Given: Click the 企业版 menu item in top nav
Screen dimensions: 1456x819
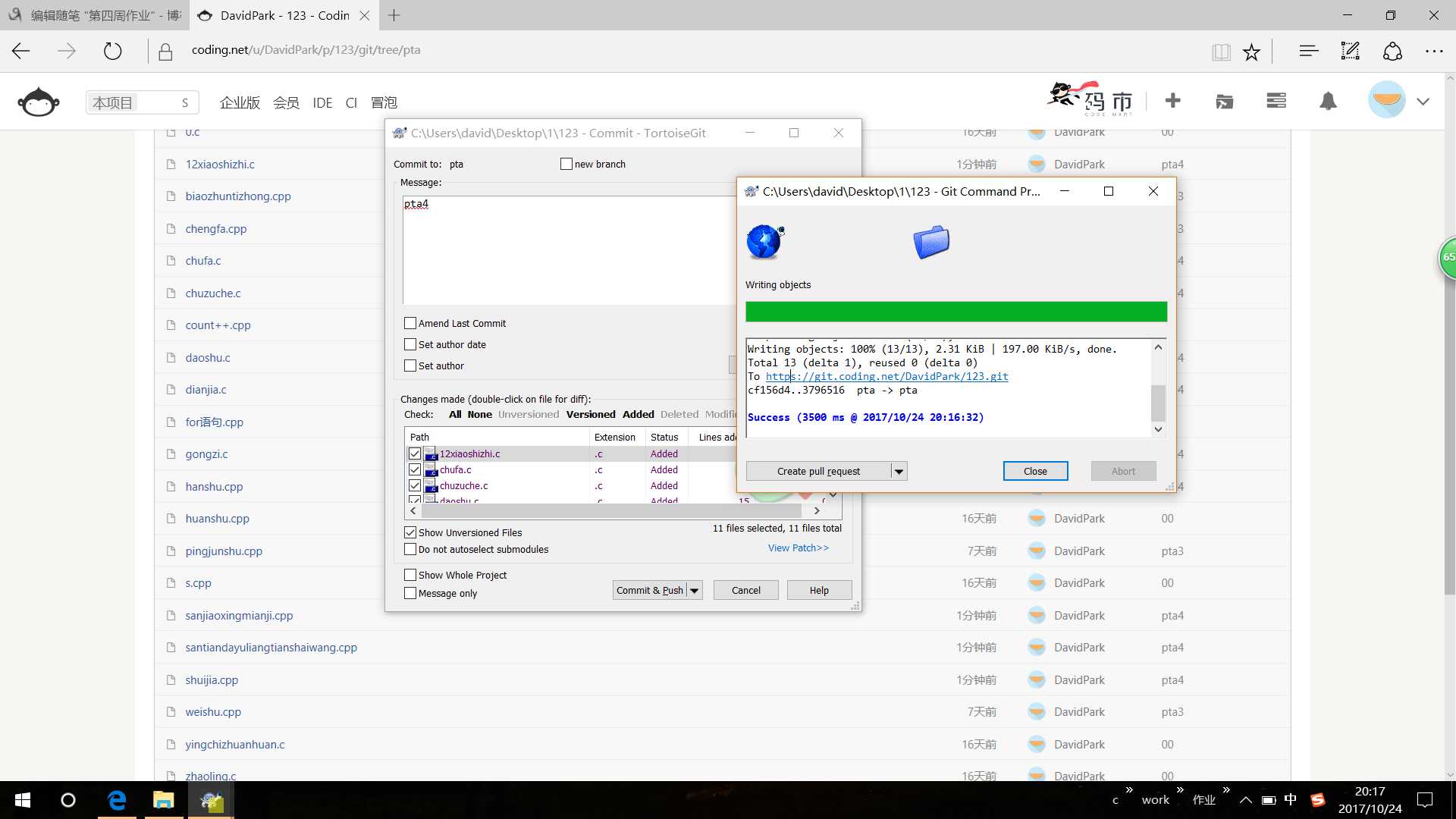Looking at the screenshot, I should pyautogui.click(x=240, y=102).
